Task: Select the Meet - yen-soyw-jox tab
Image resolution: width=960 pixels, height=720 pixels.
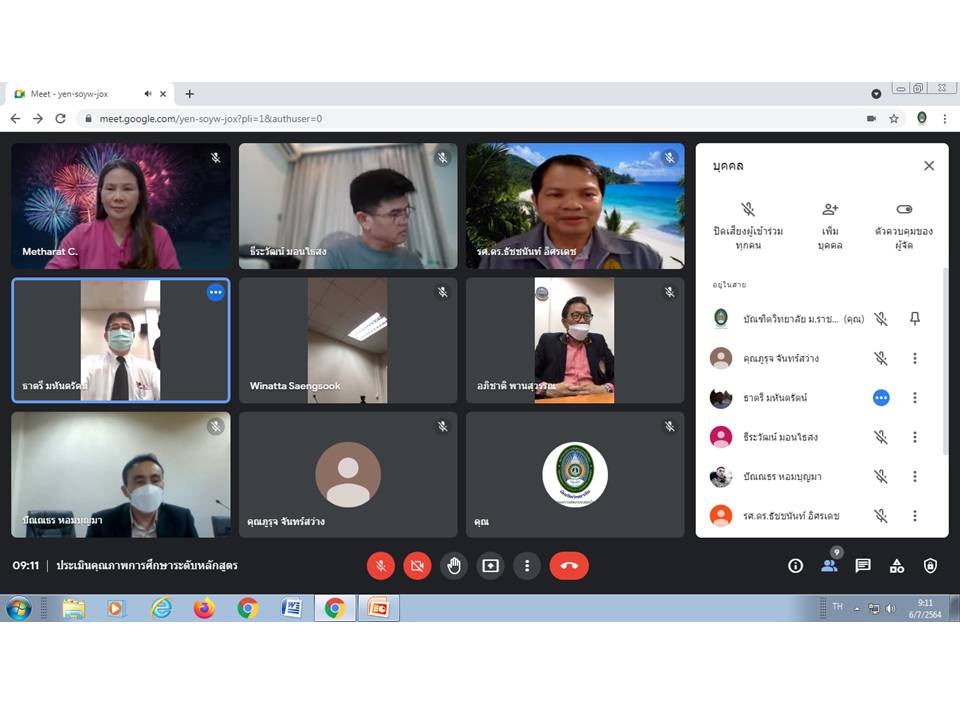Action: [89, 94]
